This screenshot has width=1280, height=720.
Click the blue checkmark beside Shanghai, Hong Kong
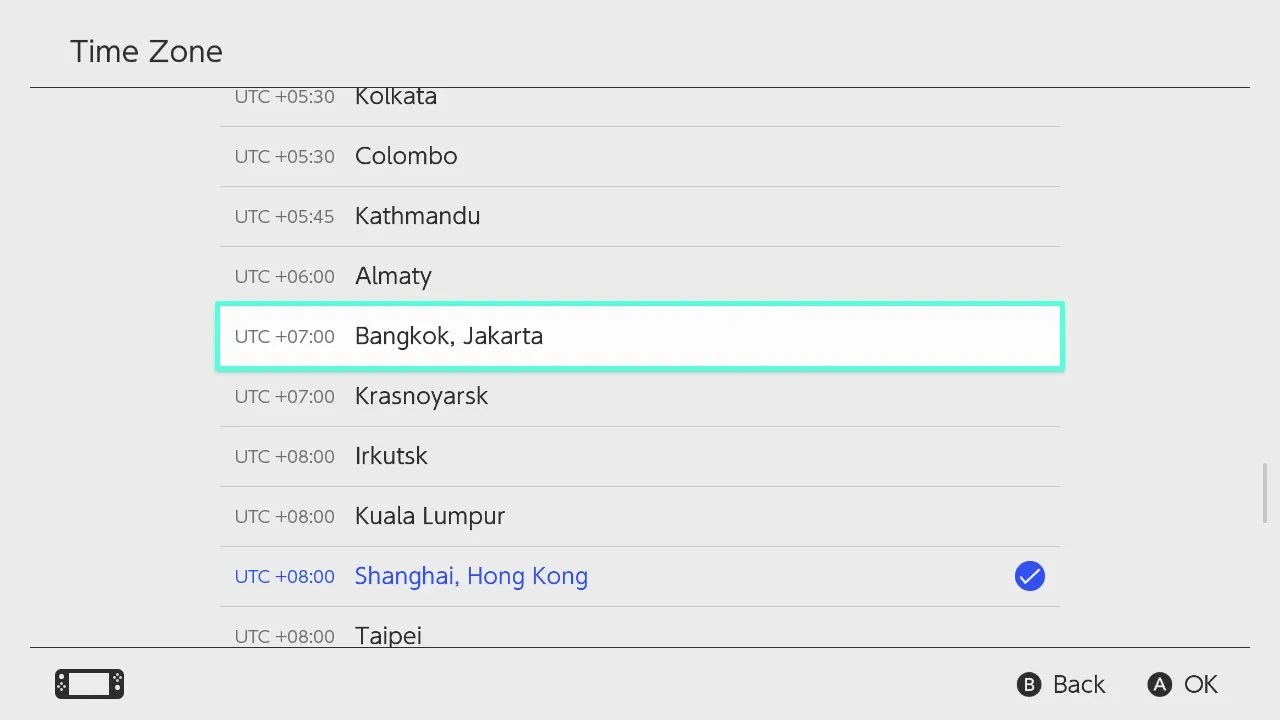(x=1029, y=576)
